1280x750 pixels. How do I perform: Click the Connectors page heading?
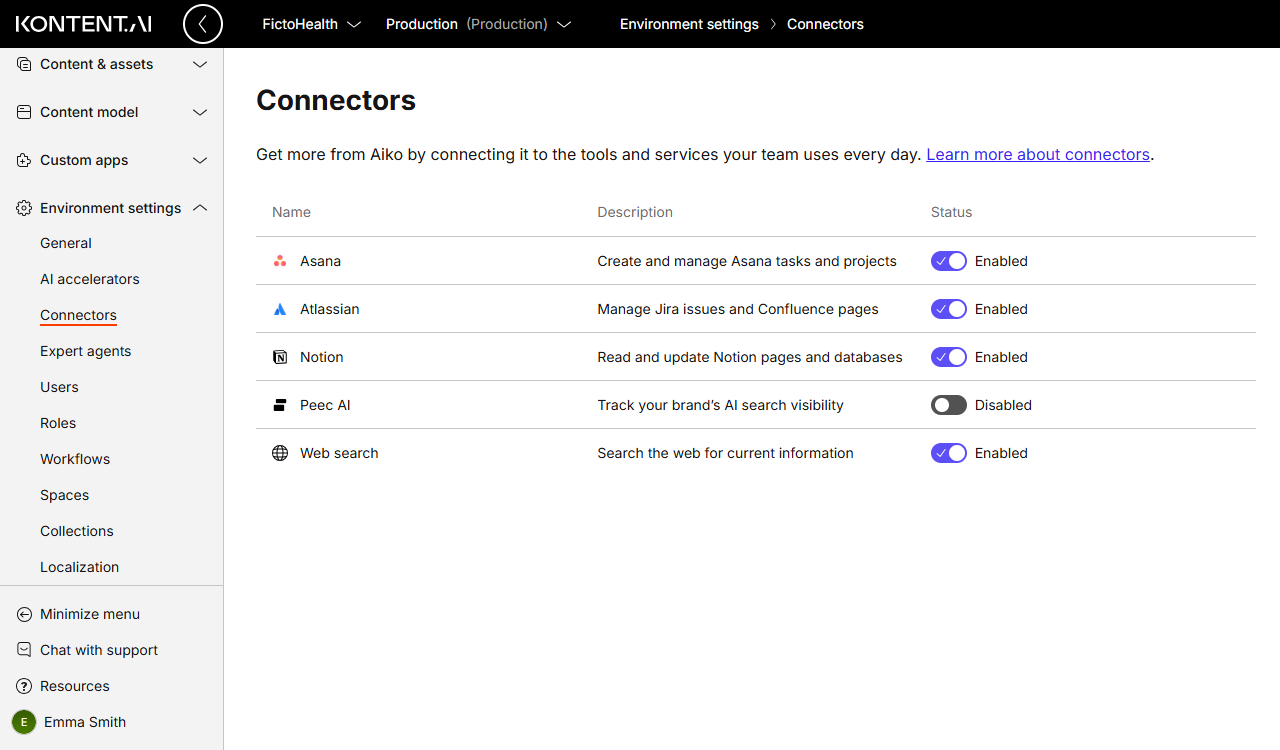336,100
